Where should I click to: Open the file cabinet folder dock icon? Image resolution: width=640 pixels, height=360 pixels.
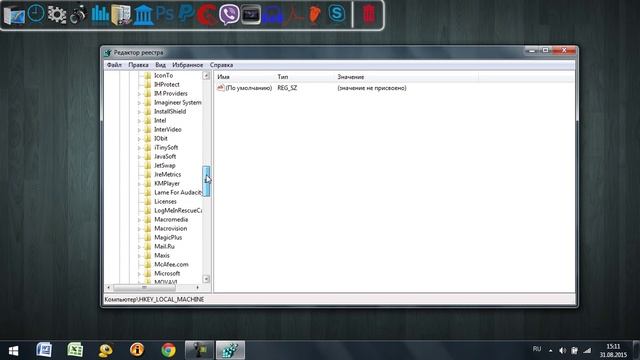point(121,15)
